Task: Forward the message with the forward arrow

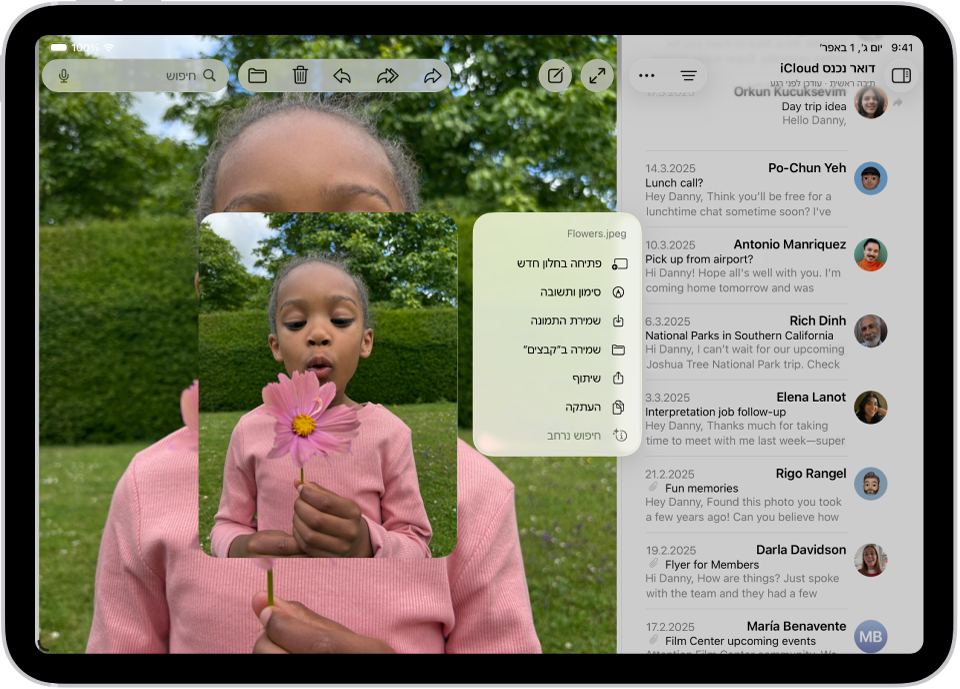Action: [432, 76]
